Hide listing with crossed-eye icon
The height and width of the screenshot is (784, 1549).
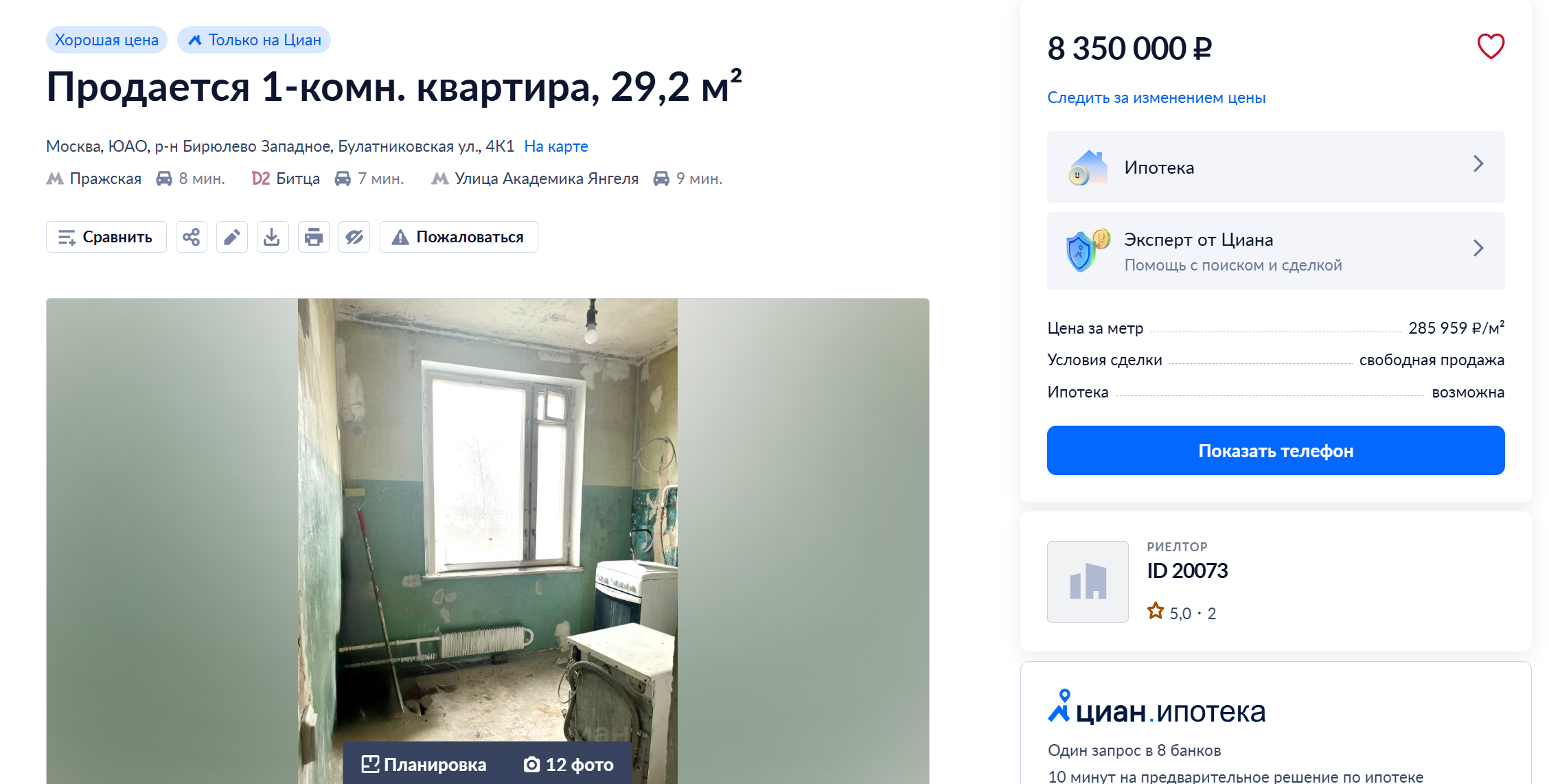354,237
